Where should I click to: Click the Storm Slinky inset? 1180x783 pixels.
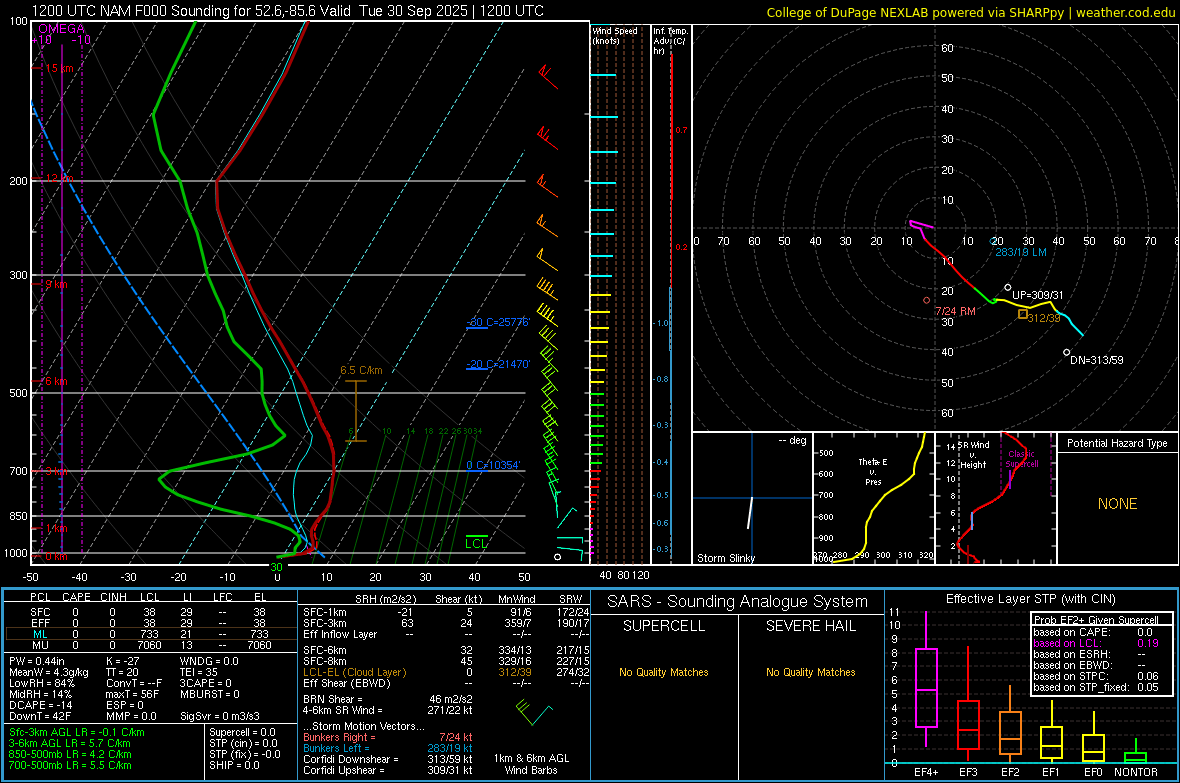coord(752,498)
